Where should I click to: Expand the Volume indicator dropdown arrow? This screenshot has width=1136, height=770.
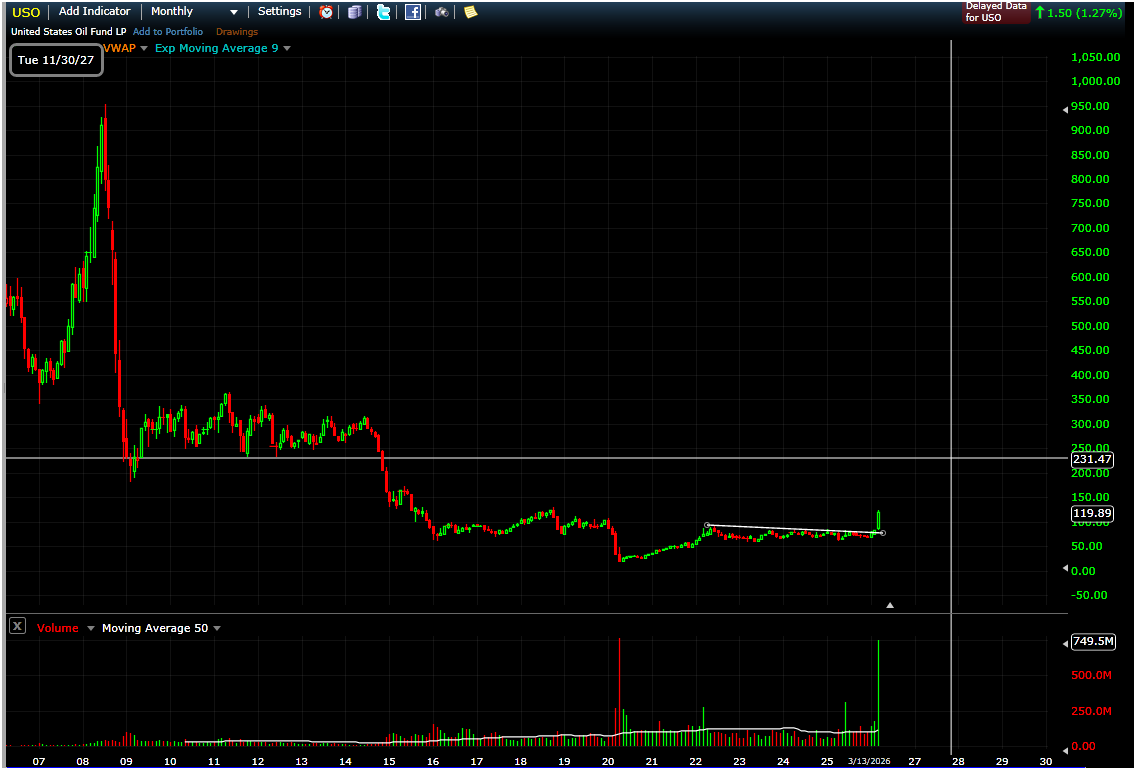pos(91,628)
